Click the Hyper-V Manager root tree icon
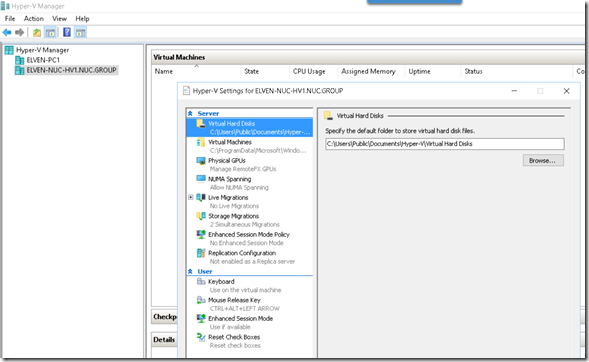 (9, 50)
